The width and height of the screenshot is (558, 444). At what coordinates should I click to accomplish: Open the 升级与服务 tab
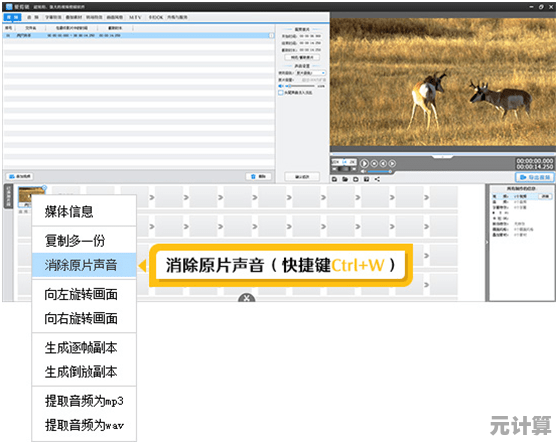[178, 17]
